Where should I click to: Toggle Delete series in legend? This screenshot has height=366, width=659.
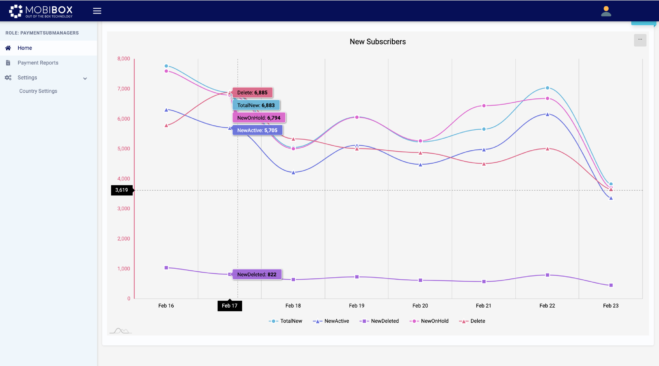(472, 321)
